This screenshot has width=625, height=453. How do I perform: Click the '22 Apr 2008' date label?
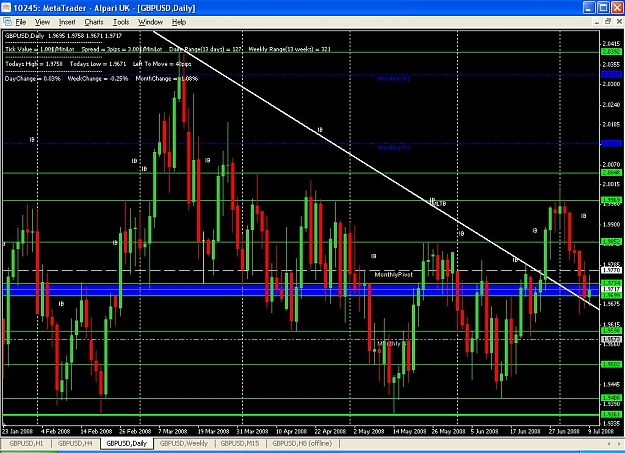point(330,431)
